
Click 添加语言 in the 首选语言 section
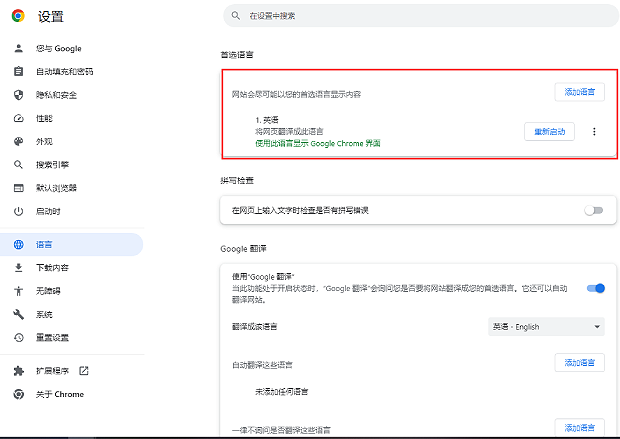pos(580,92)
